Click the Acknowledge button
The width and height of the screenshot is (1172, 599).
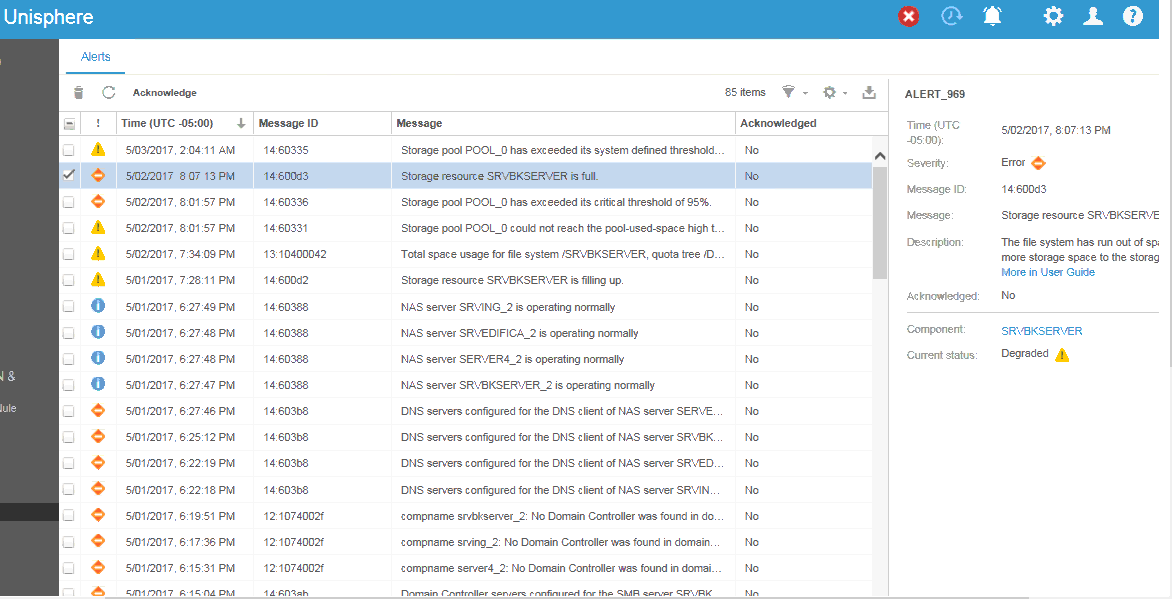[x=165, y=93]
